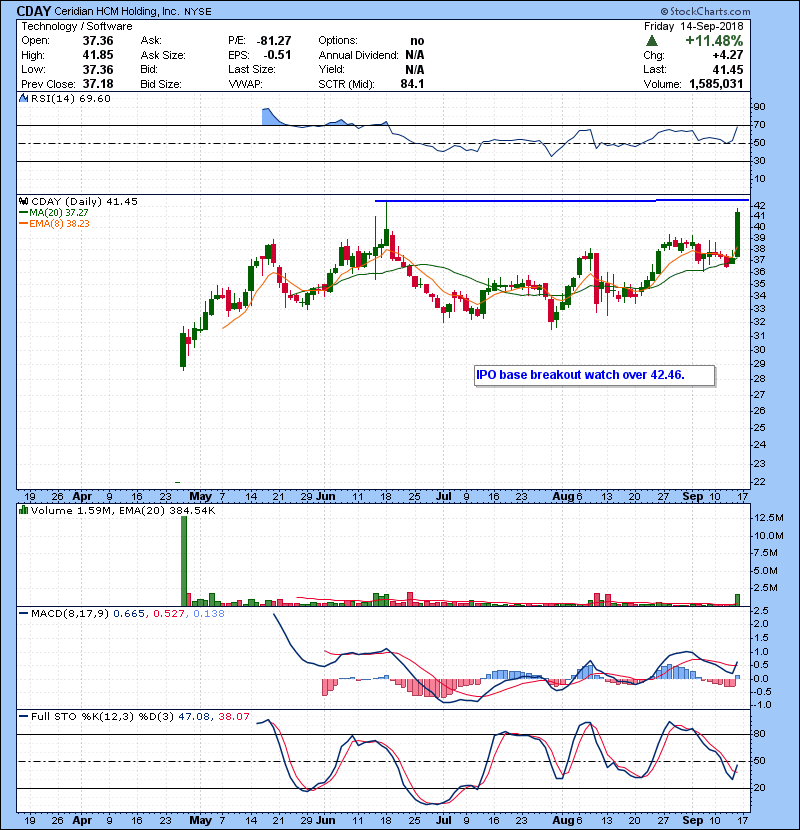Click the green up-triangle change icon
Screen dimensions: 800x830
[x=652, y=40]
